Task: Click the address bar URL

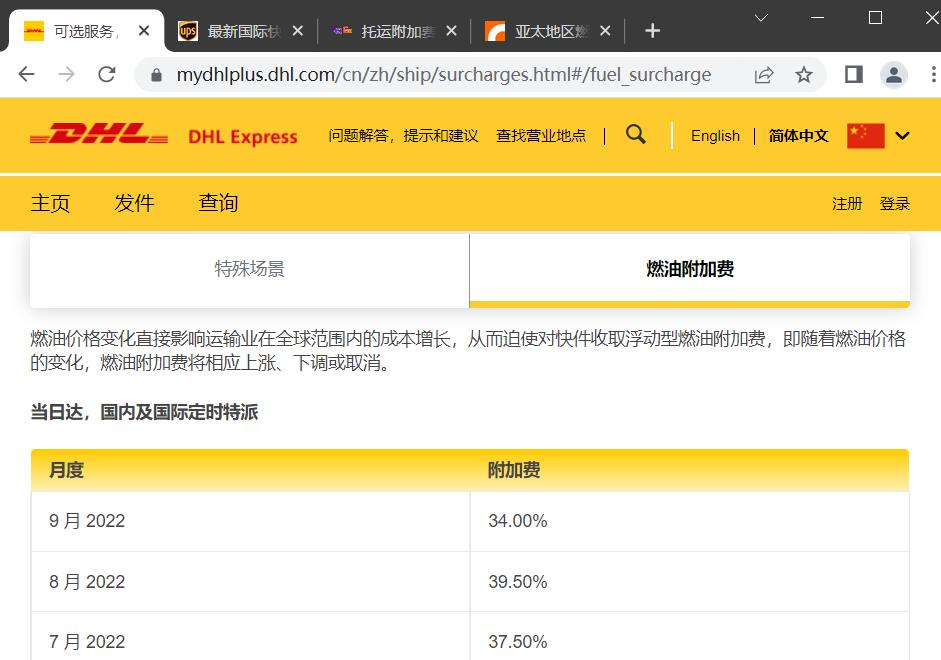Action: (443, 75)
